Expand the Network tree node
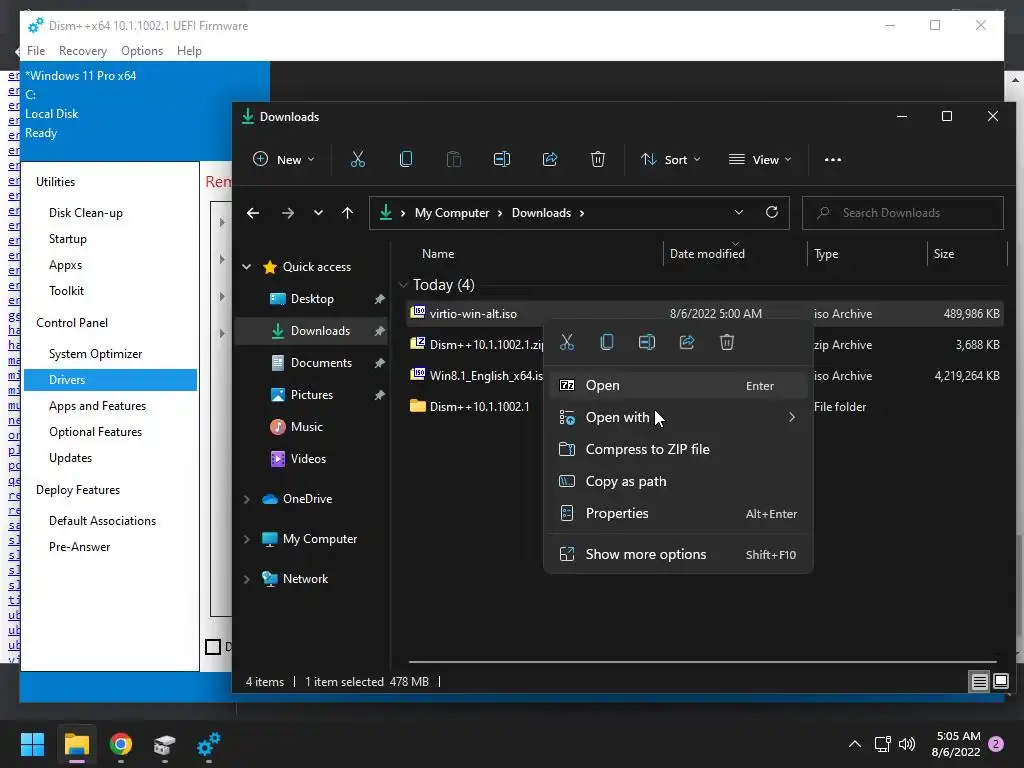1024x768 pixels. (x=247, y=579)
